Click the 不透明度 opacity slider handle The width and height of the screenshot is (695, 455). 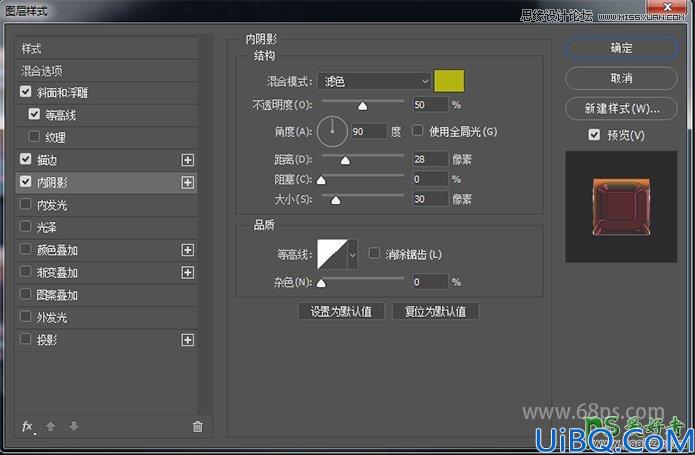[363, 105]
